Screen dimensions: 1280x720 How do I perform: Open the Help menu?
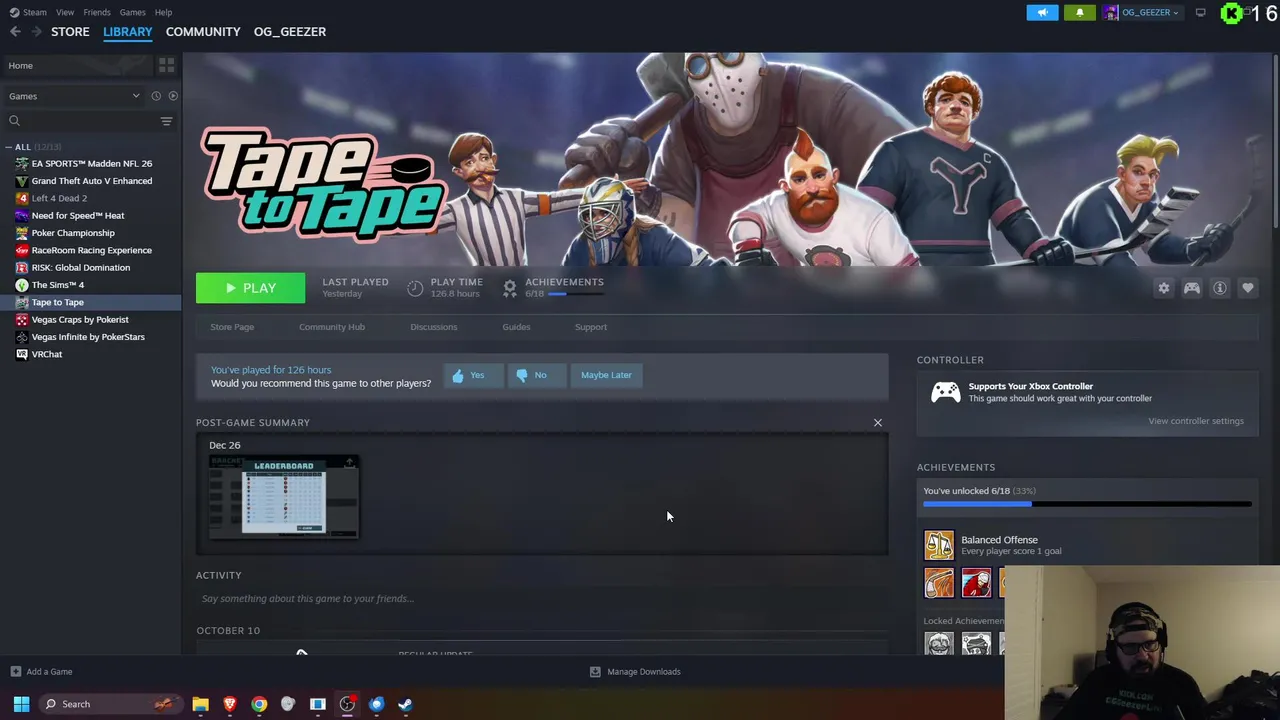pyautogui.click(x=163, y=12)
